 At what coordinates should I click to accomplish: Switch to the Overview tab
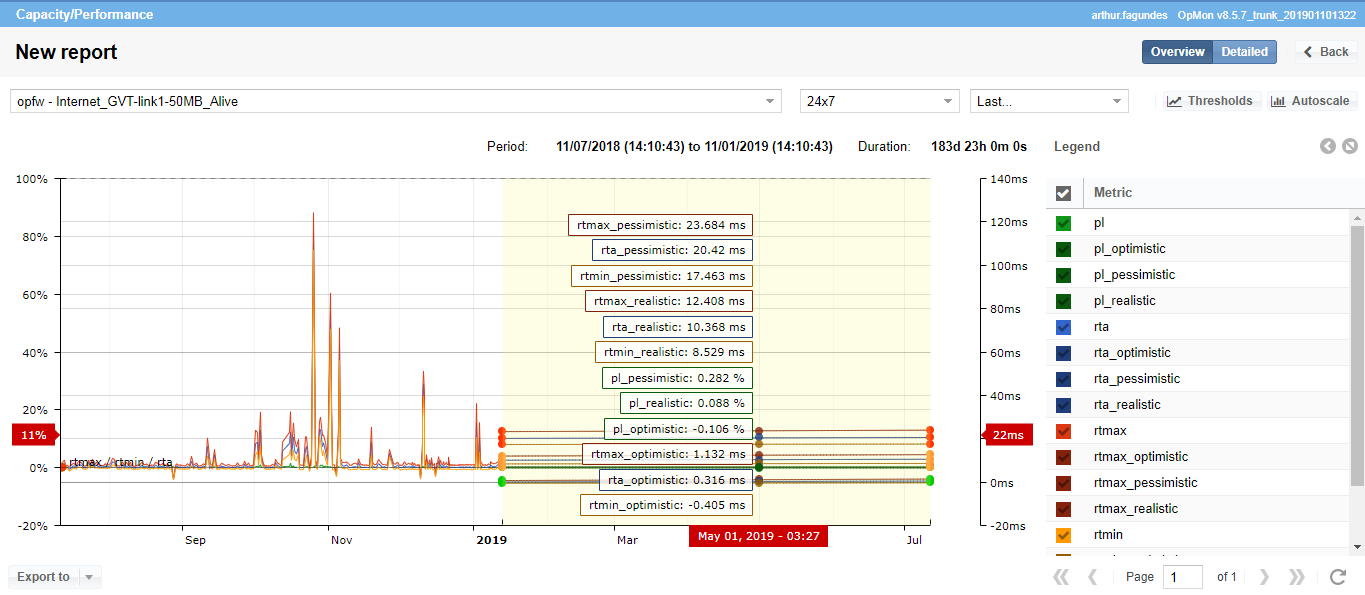pyautogui.click(x=1177, y=52)
